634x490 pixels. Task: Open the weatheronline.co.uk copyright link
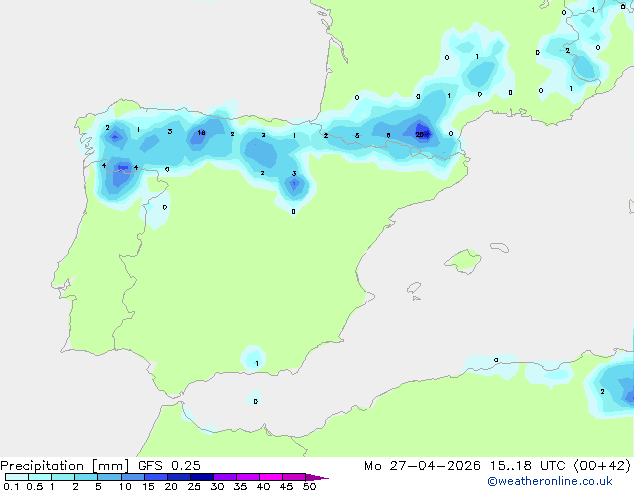pos(550,481)
